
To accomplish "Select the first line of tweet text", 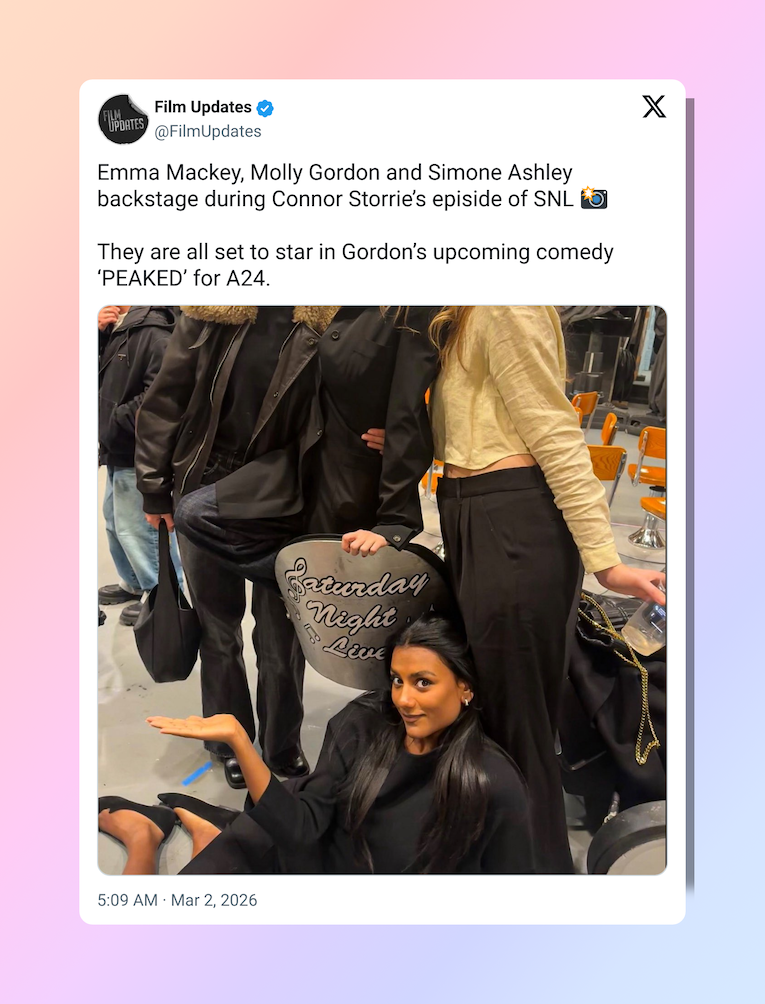I will pyautogui.click(x=335, y=172).
